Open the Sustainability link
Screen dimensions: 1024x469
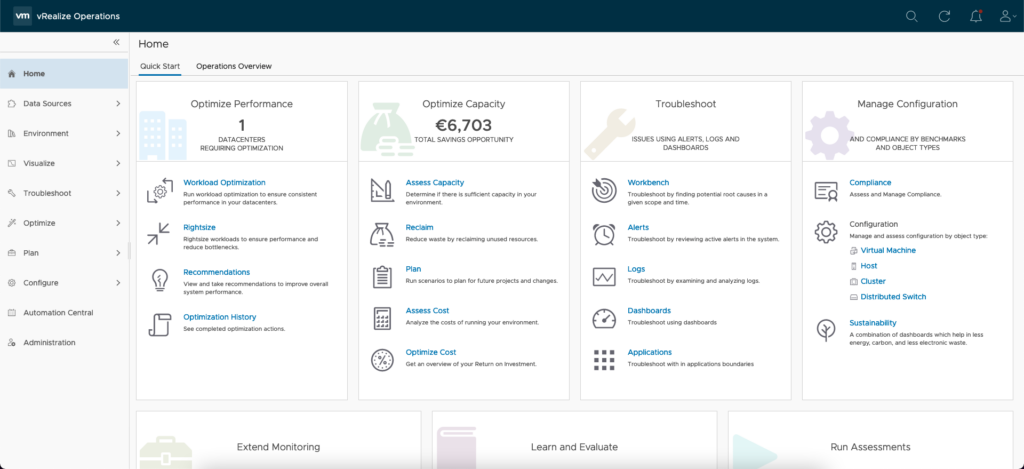(872, 323)
